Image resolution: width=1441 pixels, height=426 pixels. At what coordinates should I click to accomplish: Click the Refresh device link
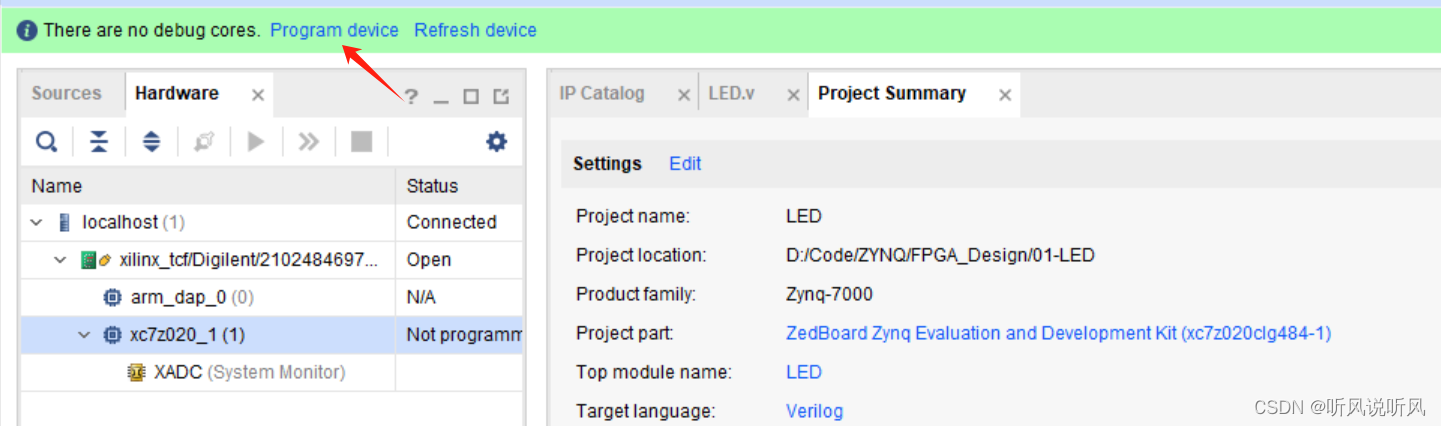(475, 30)
